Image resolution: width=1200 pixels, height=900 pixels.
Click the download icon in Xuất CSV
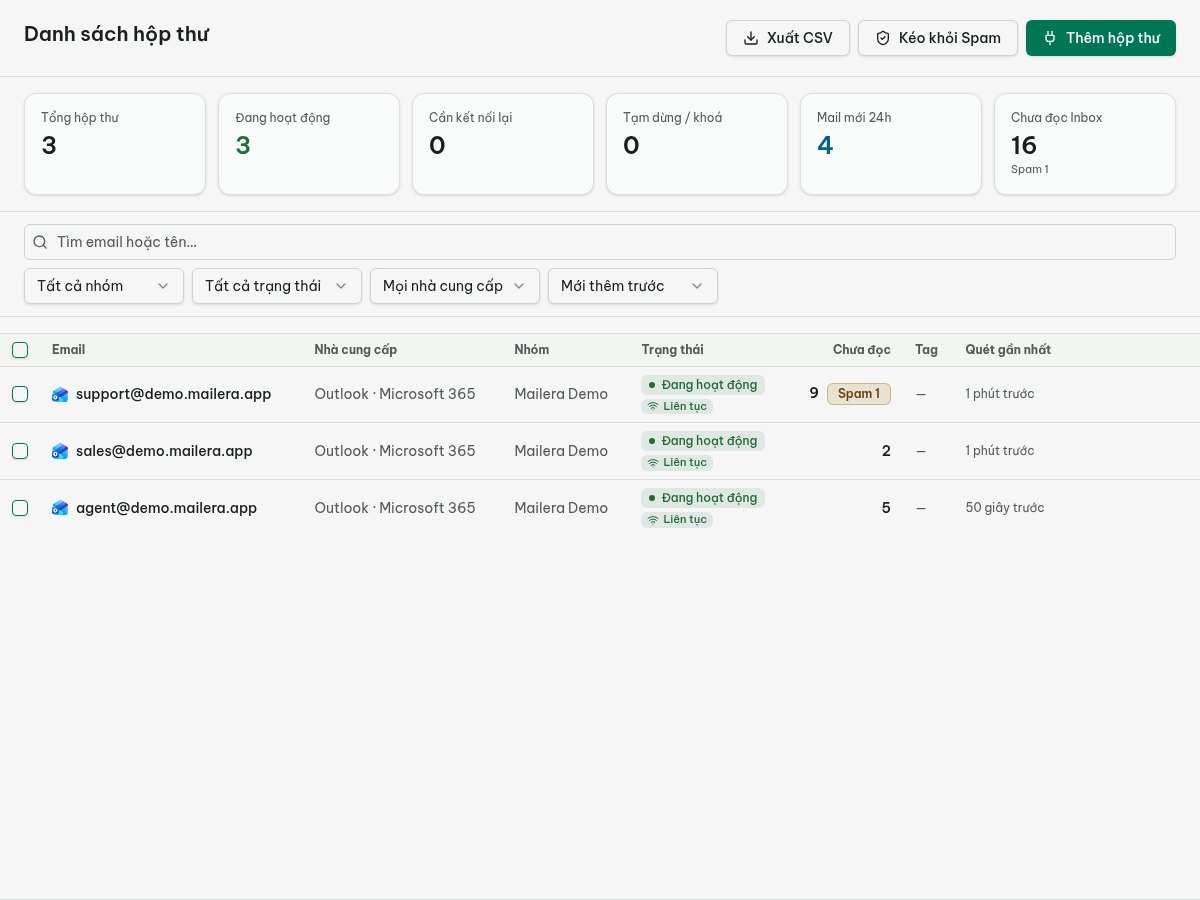pyautogui.click(x=751, y=38)
